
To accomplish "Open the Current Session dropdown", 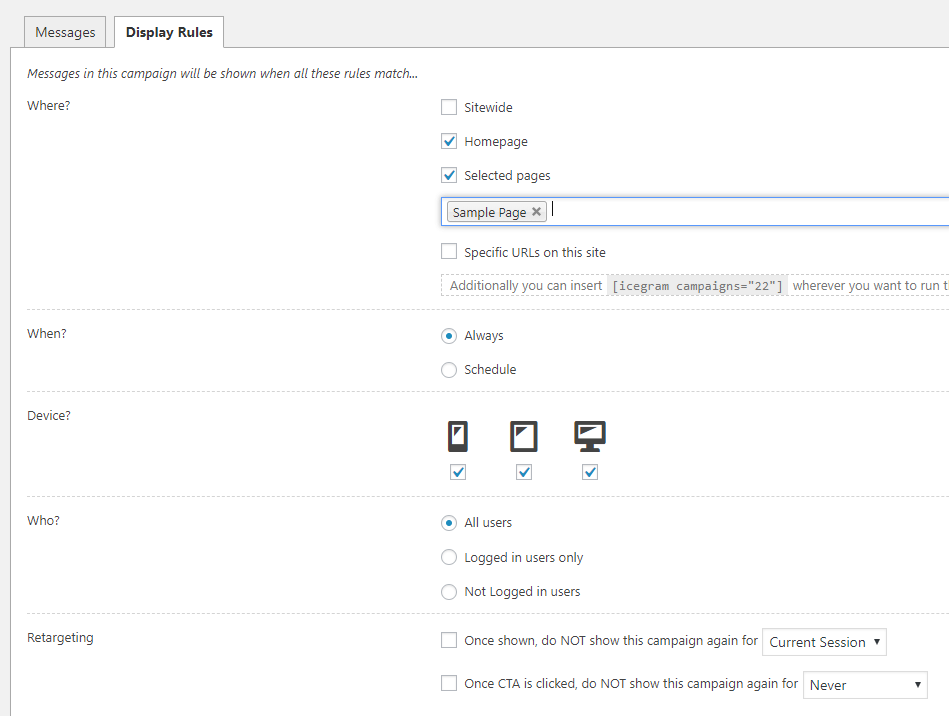I will tap(824, 642).
